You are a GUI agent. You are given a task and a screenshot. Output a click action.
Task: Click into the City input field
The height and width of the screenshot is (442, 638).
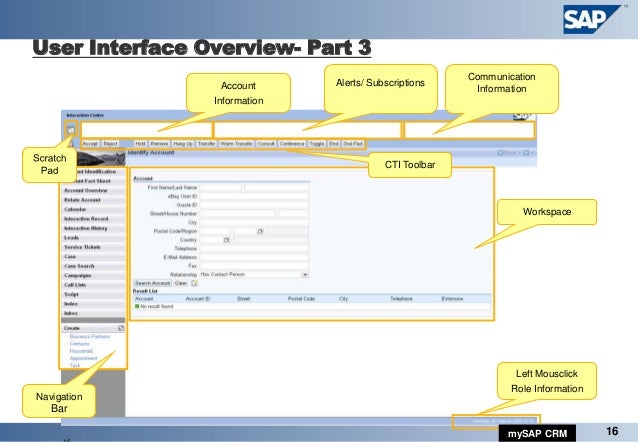click(254, 222)
